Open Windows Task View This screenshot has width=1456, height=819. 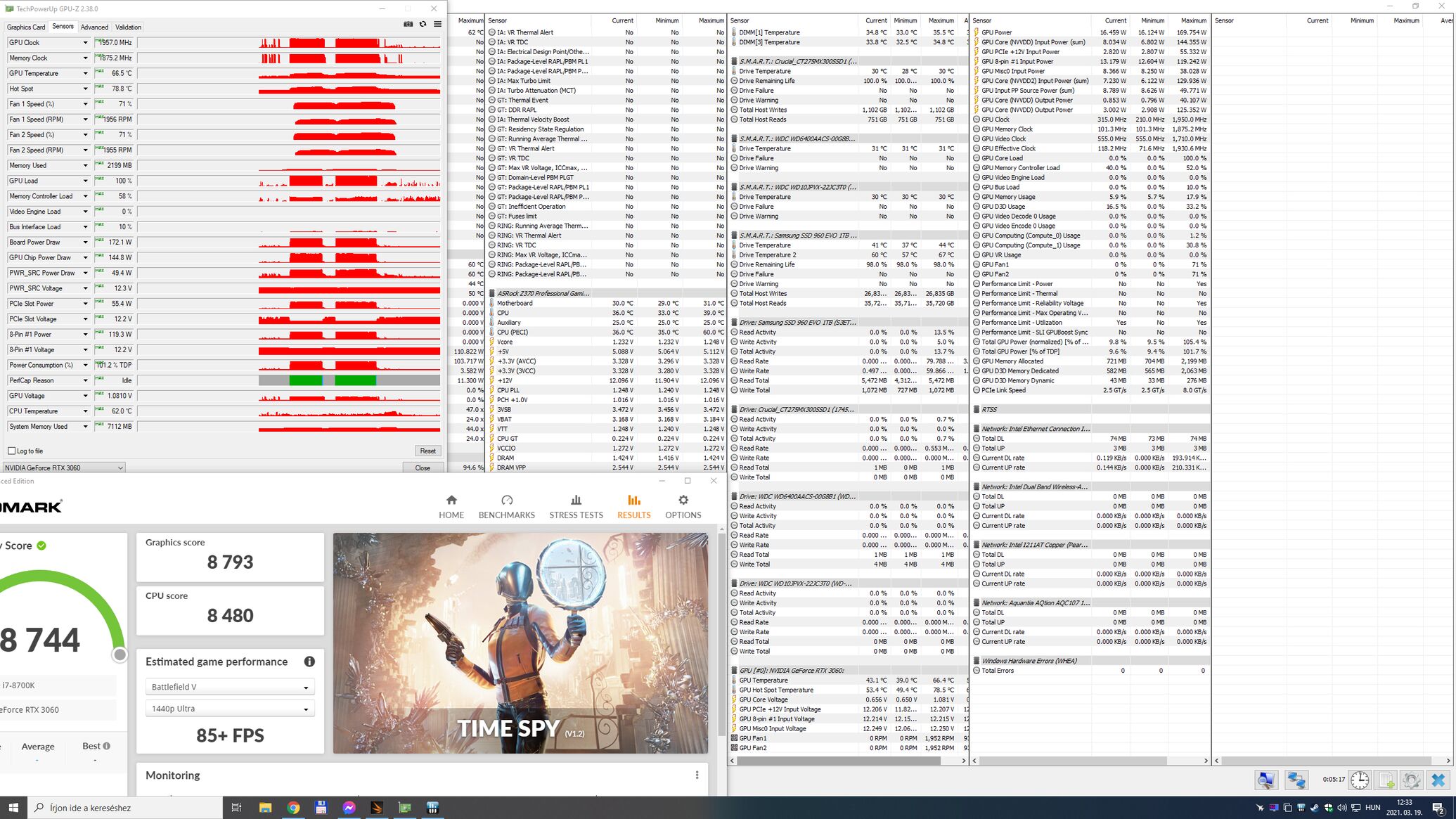(236, 808)
